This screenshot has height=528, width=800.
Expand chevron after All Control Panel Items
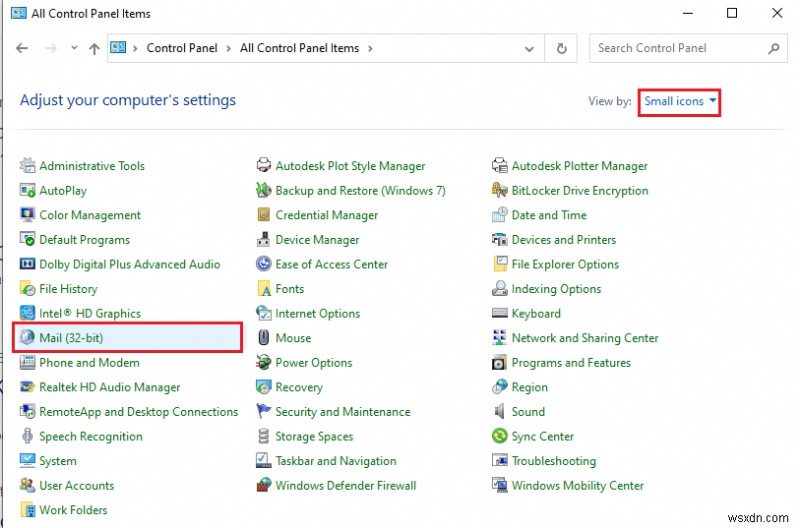click(370, 48)
